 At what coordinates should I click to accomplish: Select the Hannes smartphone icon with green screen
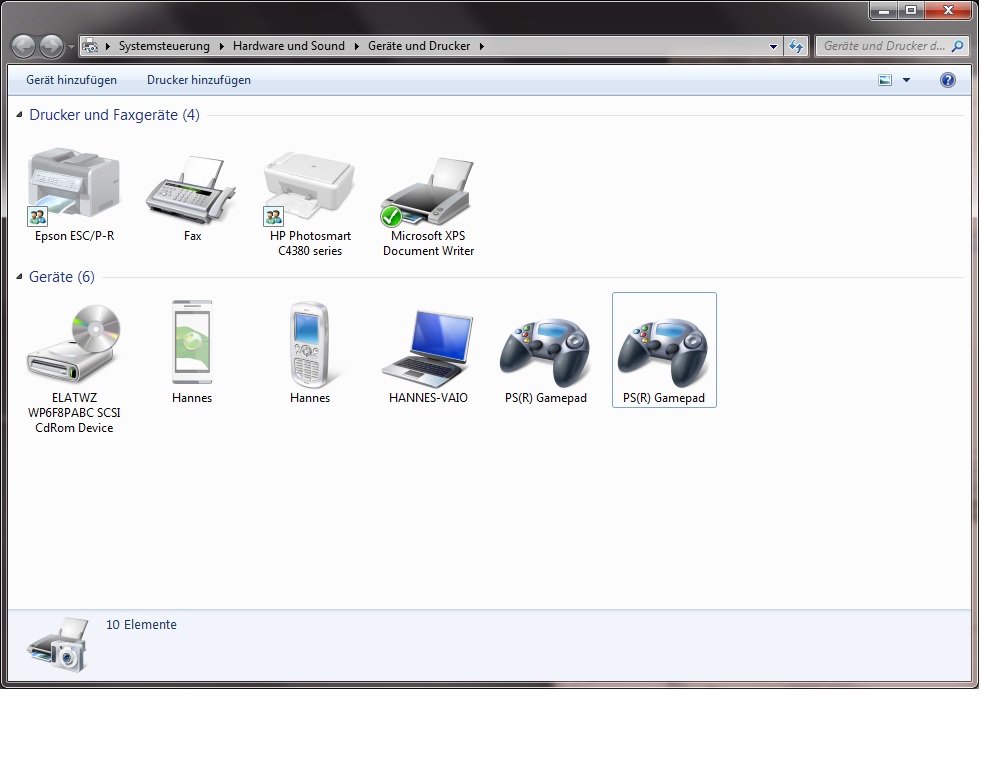point(192,342)
